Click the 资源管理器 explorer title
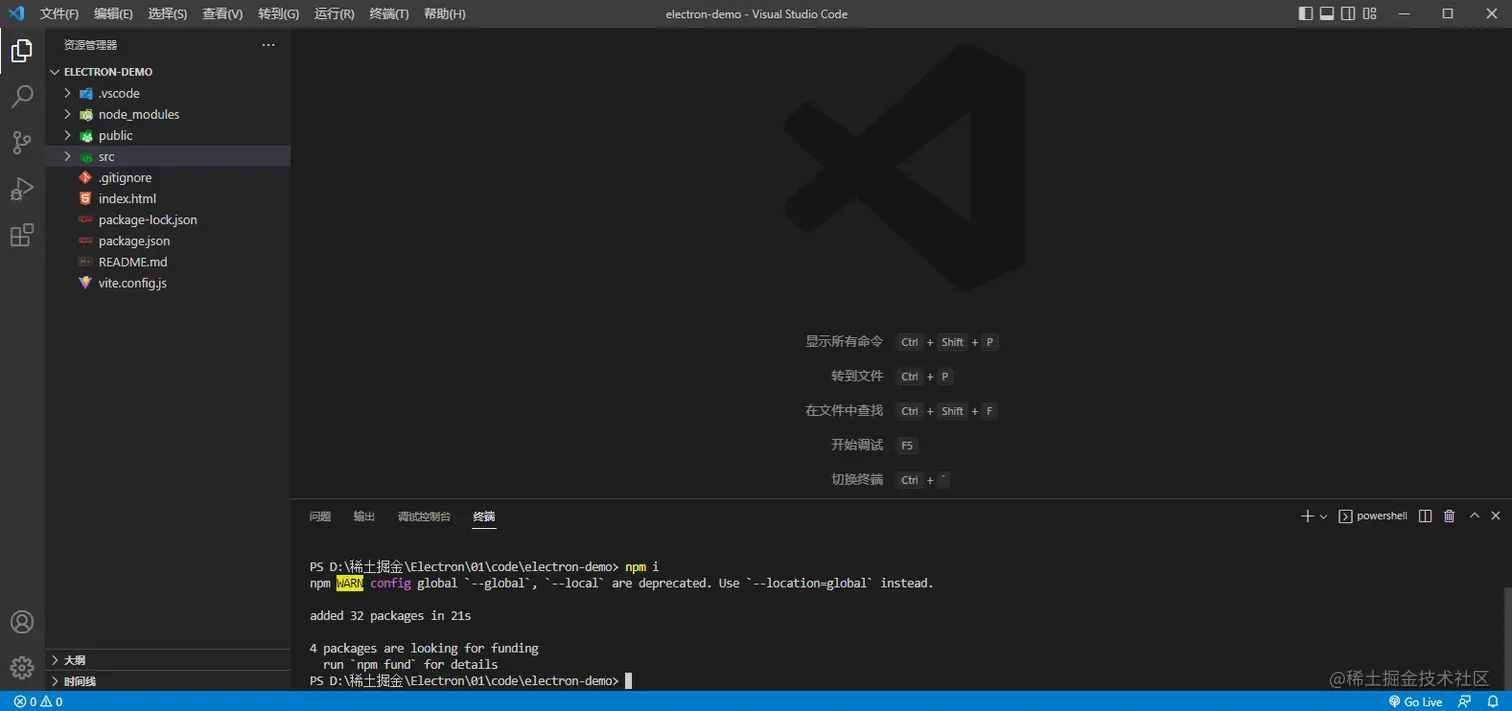This screenshot has width=1512, height=711. click(90, 45)
